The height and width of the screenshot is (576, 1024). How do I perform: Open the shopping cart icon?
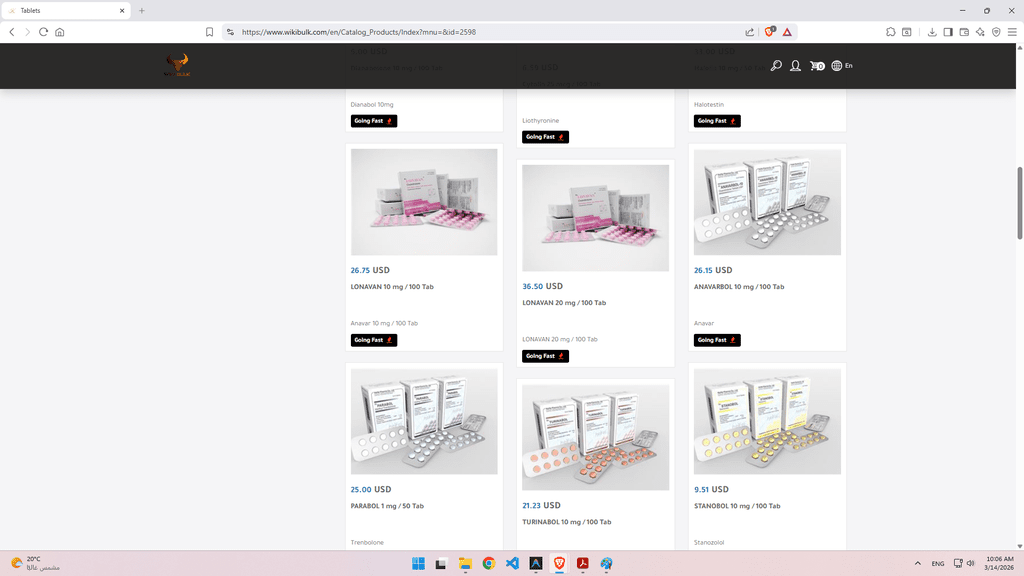click(816, 66)
